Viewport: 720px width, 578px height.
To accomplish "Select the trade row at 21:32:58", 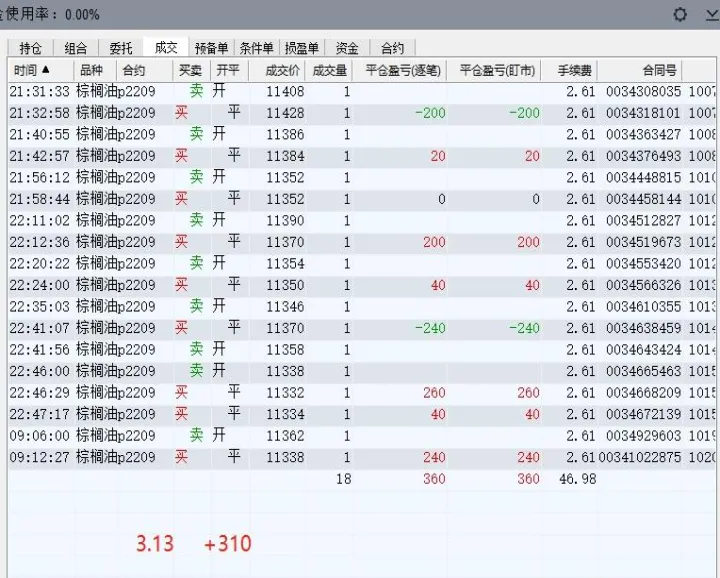I will pyautogui.click(x=361, y=113).
